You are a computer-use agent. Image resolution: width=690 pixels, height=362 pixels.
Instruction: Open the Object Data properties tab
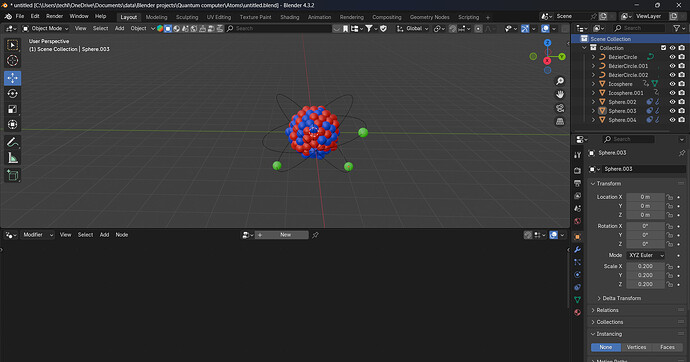point(577,300)
